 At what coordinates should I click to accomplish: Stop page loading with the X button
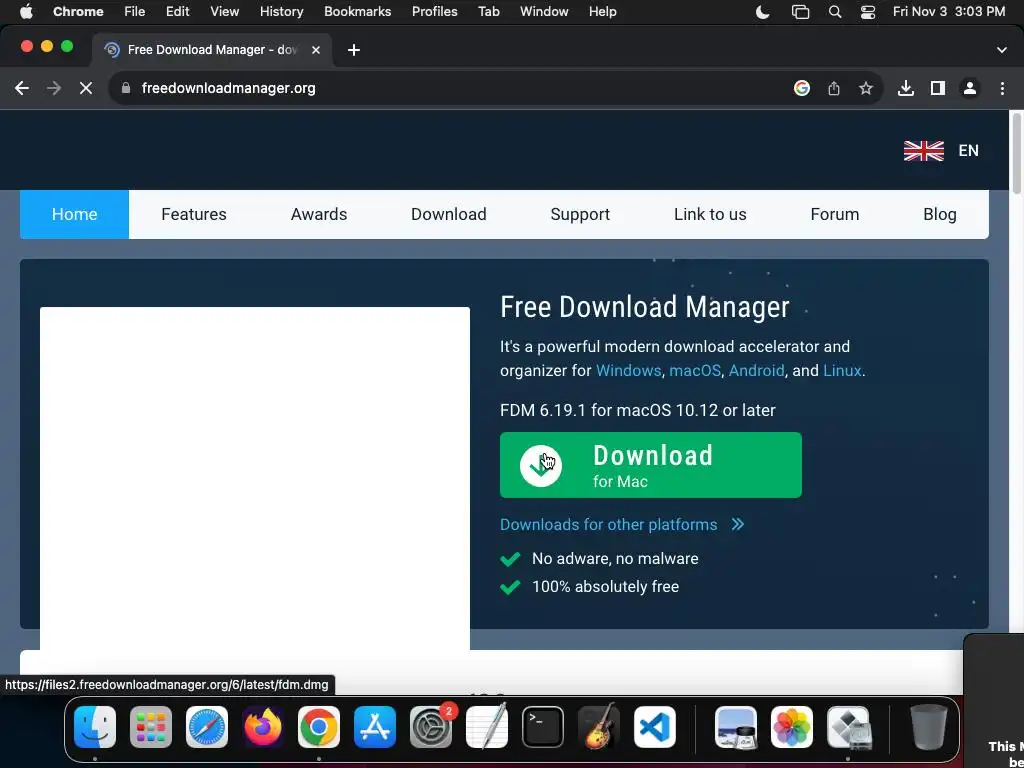[86, 88]
